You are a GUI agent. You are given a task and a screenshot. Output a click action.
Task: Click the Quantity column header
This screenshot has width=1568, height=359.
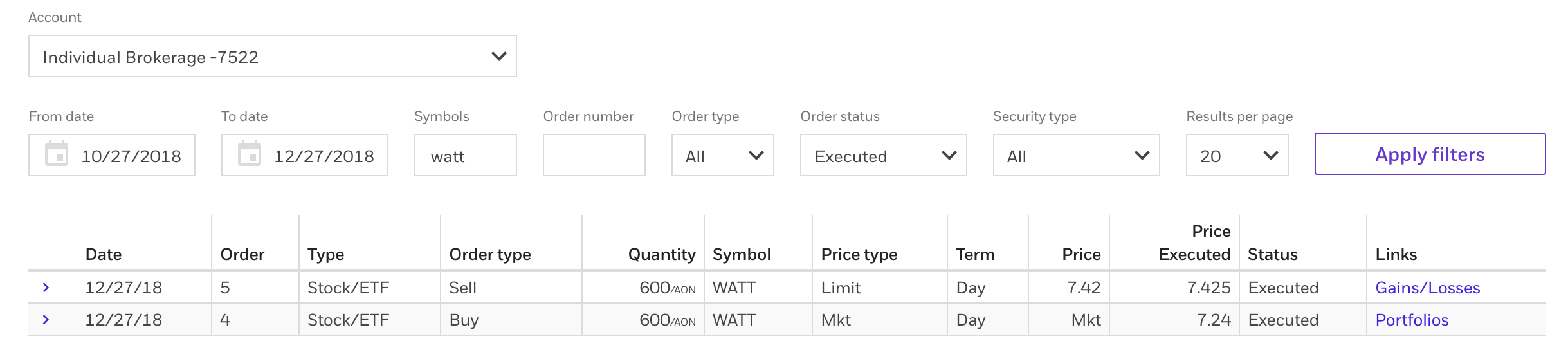(x=661, y=255)
